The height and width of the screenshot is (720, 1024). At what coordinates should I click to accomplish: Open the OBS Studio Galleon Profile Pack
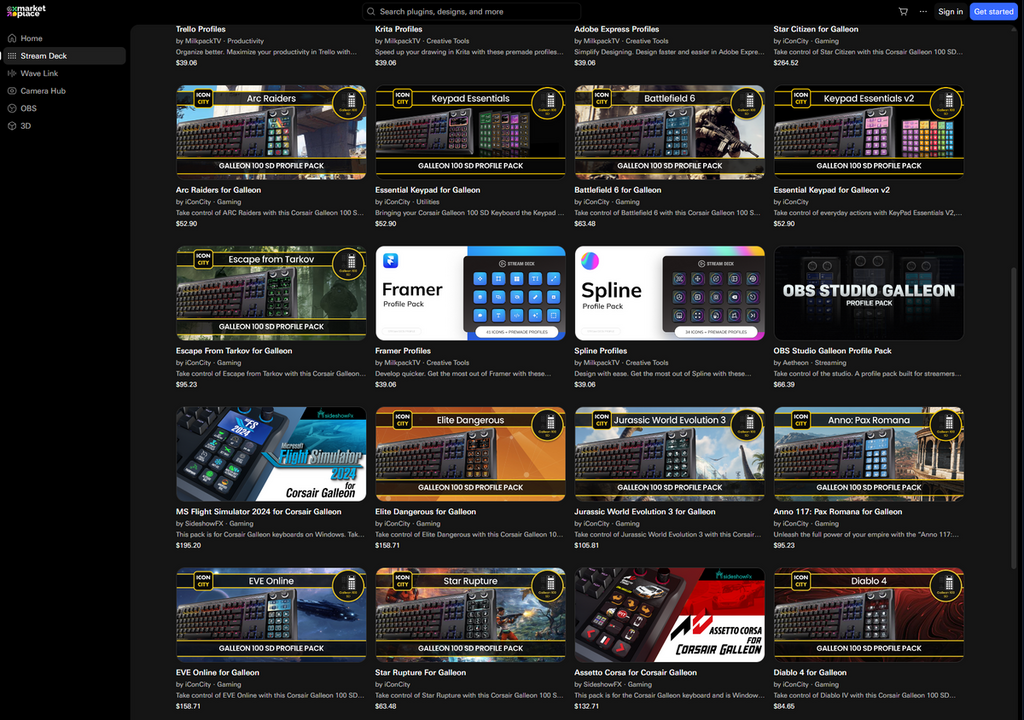868,293
